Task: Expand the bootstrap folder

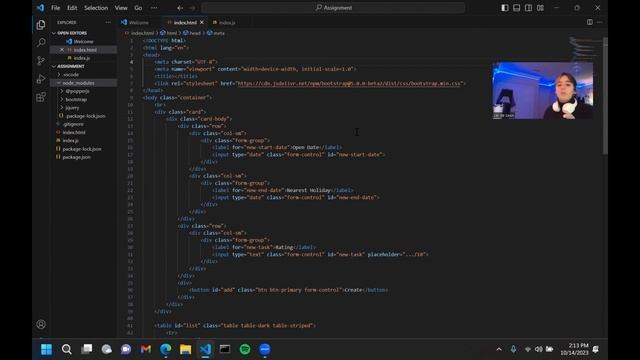Action: [x=62, y=99]
